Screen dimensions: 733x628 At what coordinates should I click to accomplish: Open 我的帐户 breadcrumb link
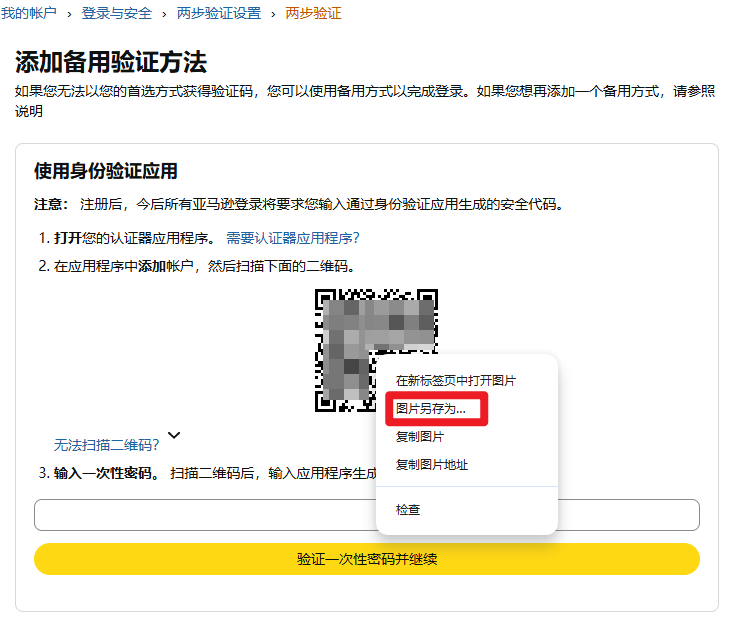click(x=29, y=13)
